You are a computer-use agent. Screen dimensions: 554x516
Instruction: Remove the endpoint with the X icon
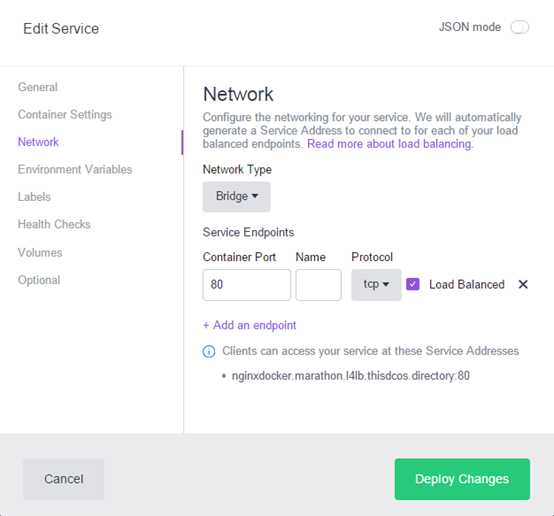point(523,284)
